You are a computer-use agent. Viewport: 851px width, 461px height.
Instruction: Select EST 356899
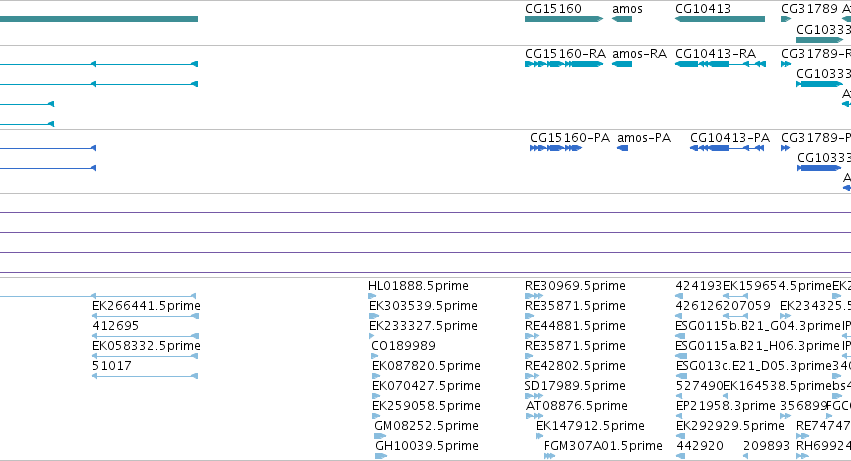click(x=803, y=406)
